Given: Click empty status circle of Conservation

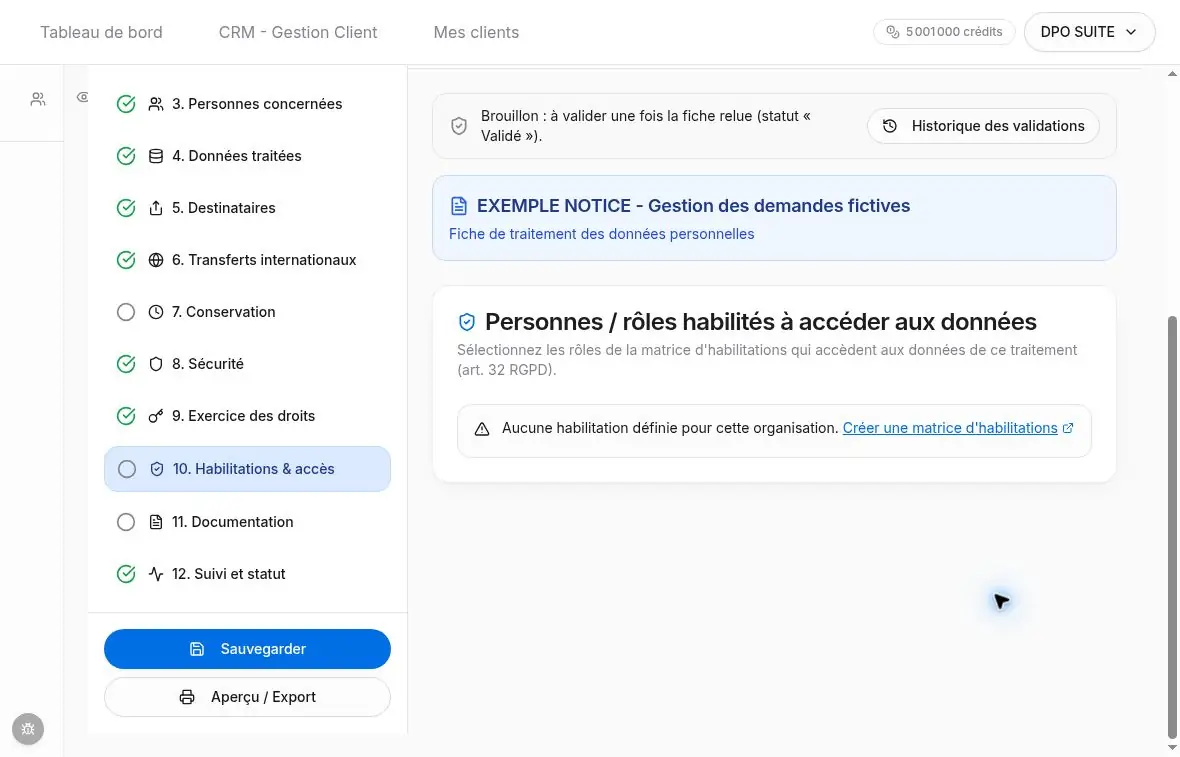Looking at the screenshot, I should click(x=126, y=312).
